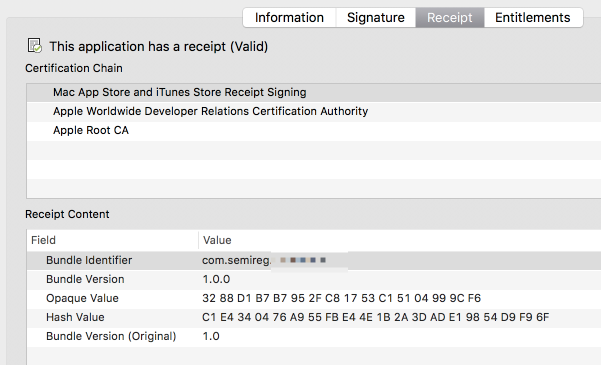Viewport: 601px width, 365px height.
Task: Click the empty row below Apple Root CA
Action: pos(314,150)
